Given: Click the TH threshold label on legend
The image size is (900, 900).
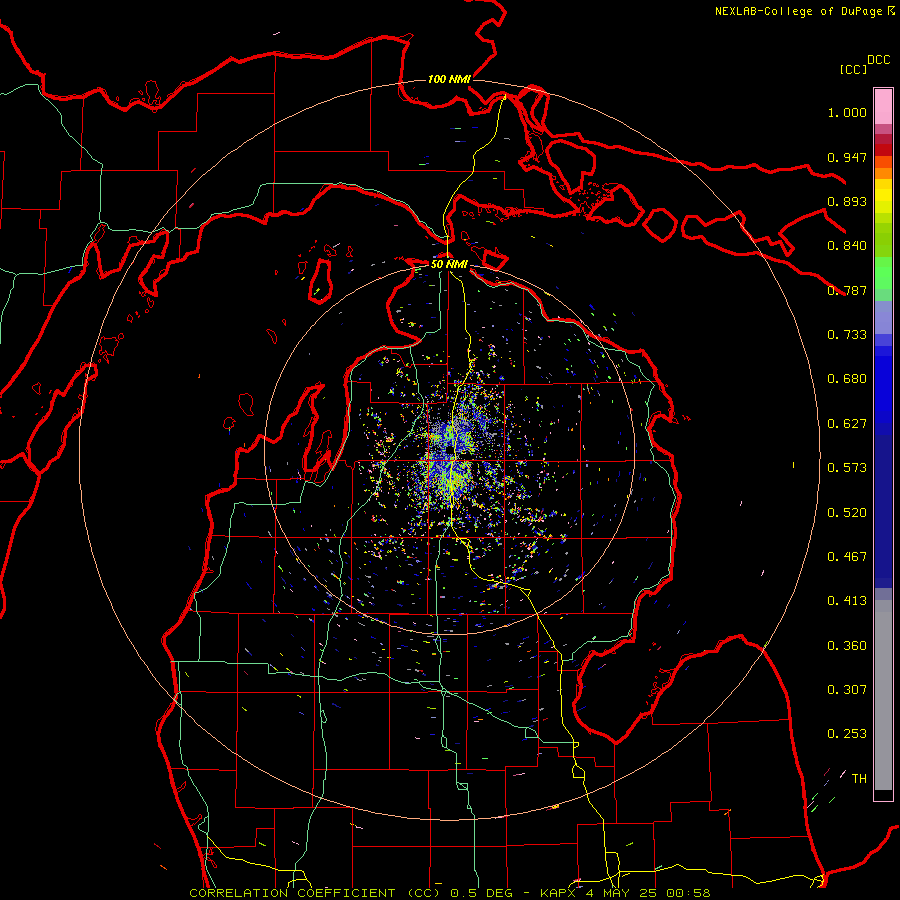Looking at the screenshot, I should click(x=859, y=779).
